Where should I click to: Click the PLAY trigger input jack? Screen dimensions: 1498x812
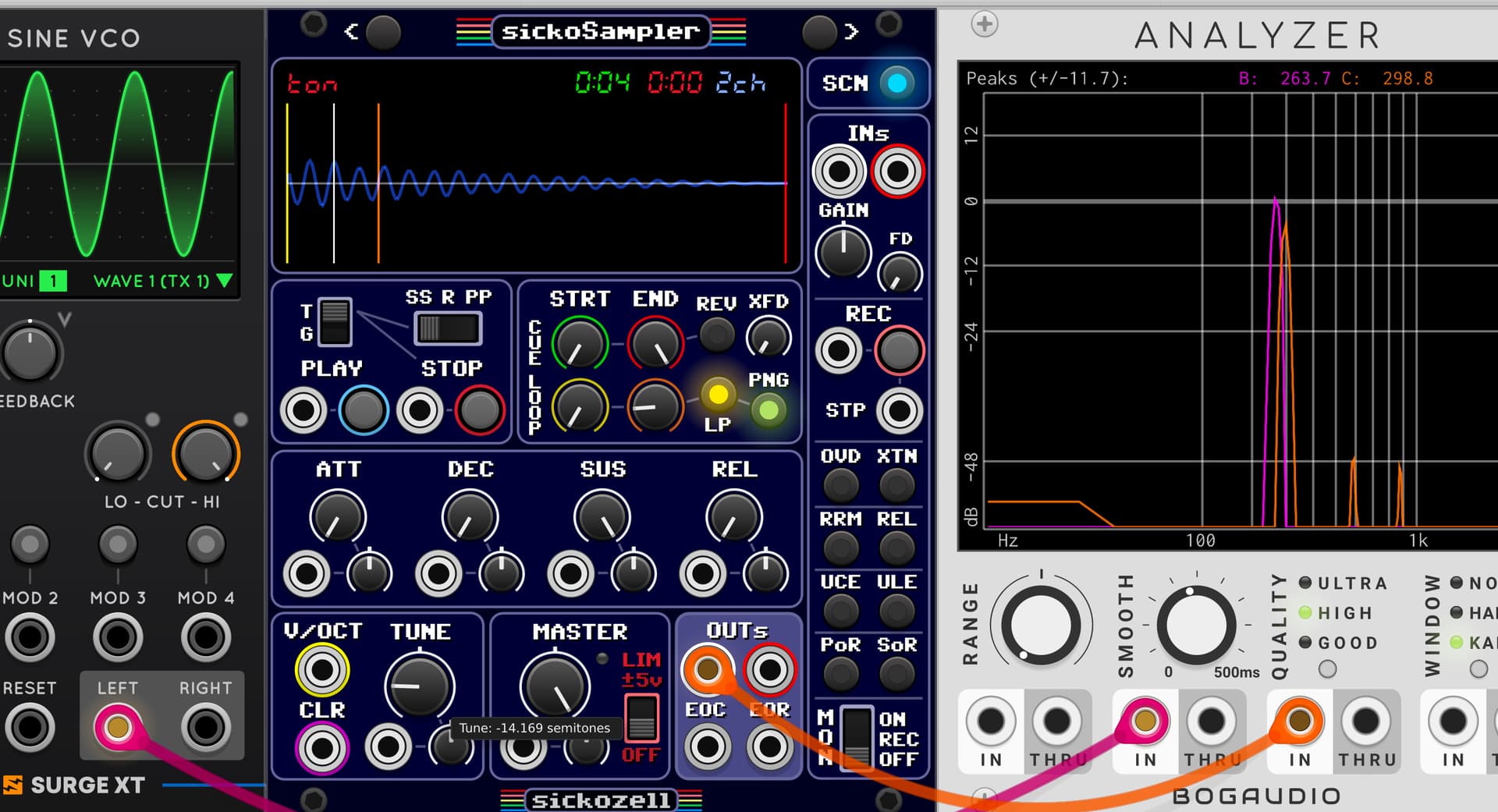[304, 410]
